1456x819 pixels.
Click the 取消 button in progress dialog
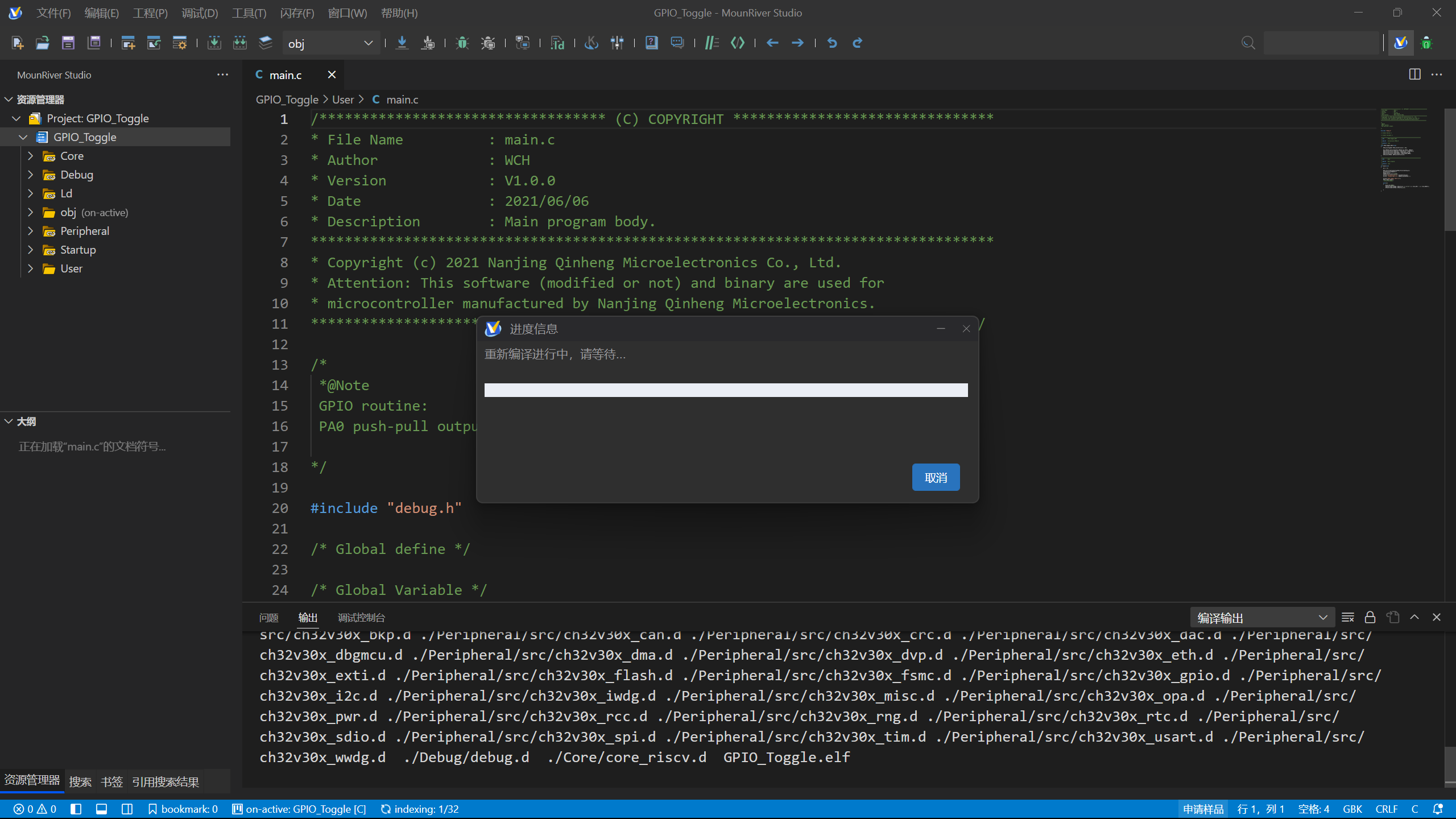click(x=936, y=477)
